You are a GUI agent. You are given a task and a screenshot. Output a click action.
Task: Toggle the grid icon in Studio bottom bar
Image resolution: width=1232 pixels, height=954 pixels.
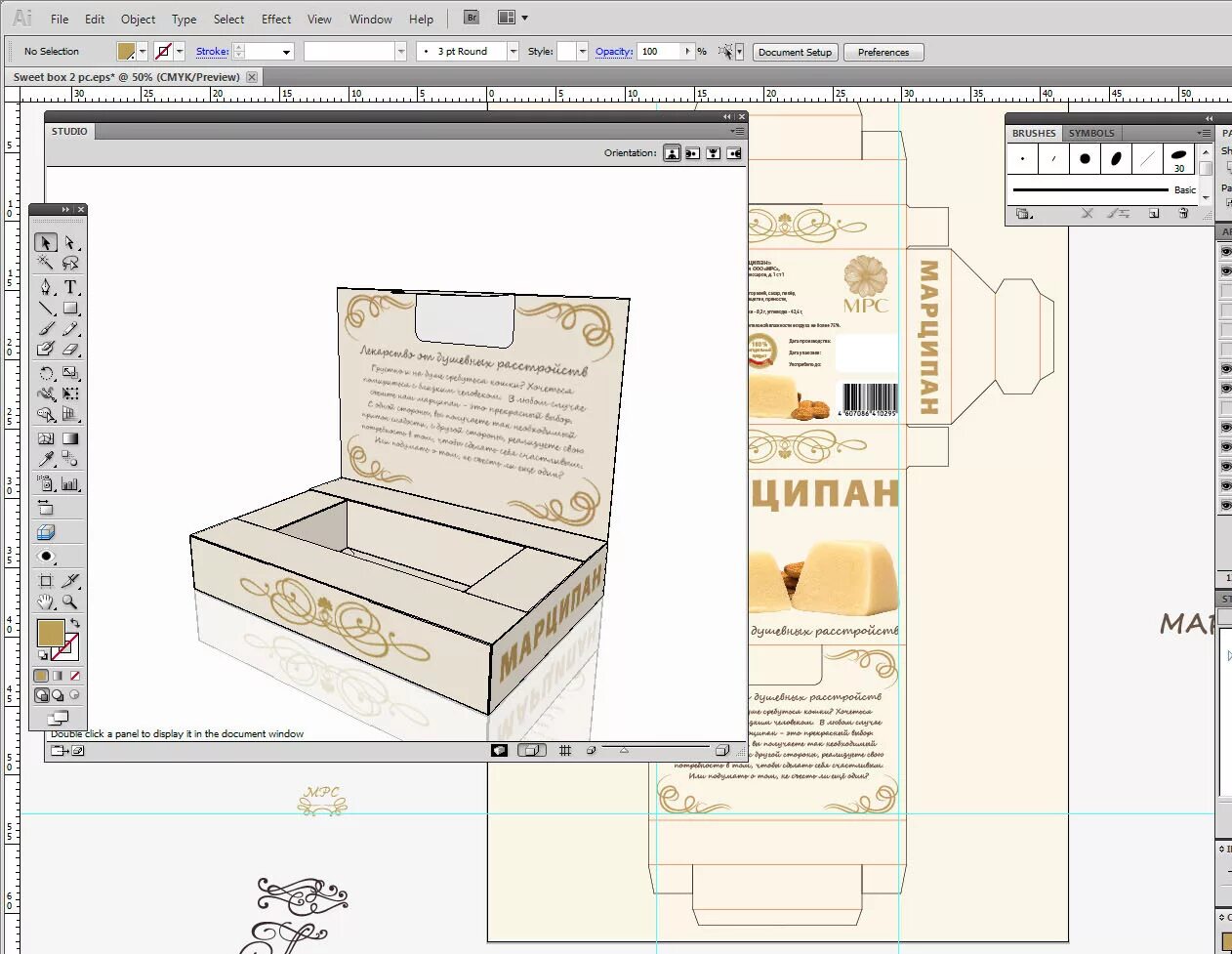pos(564,750)
